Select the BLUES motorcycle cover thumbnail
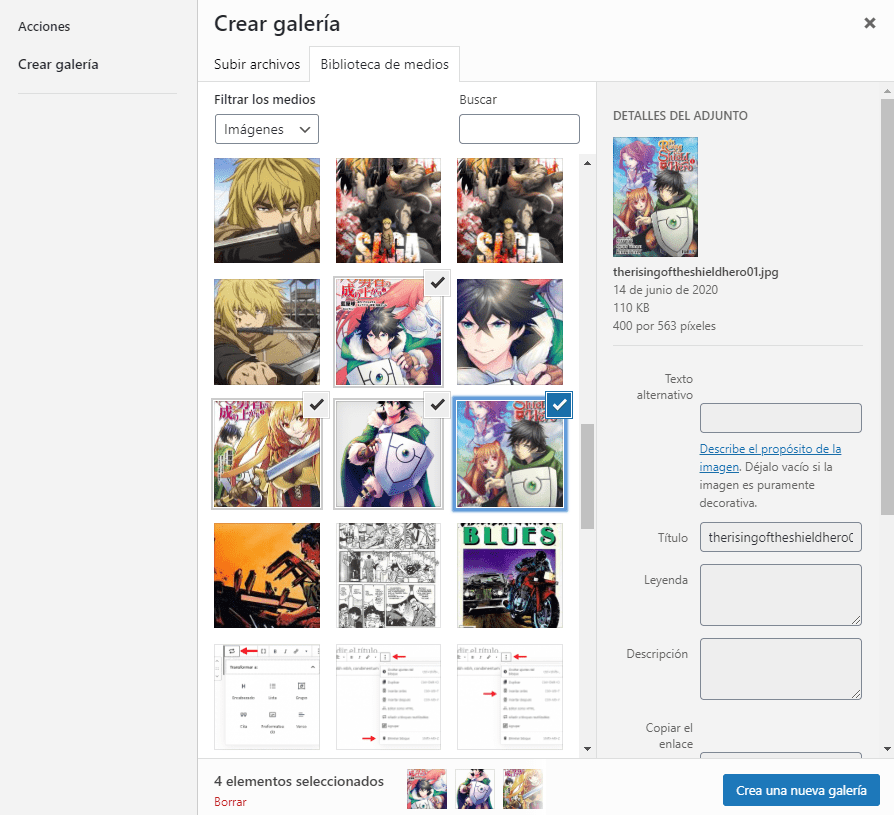Screen dimensions: 894x815 coord(510,575)
